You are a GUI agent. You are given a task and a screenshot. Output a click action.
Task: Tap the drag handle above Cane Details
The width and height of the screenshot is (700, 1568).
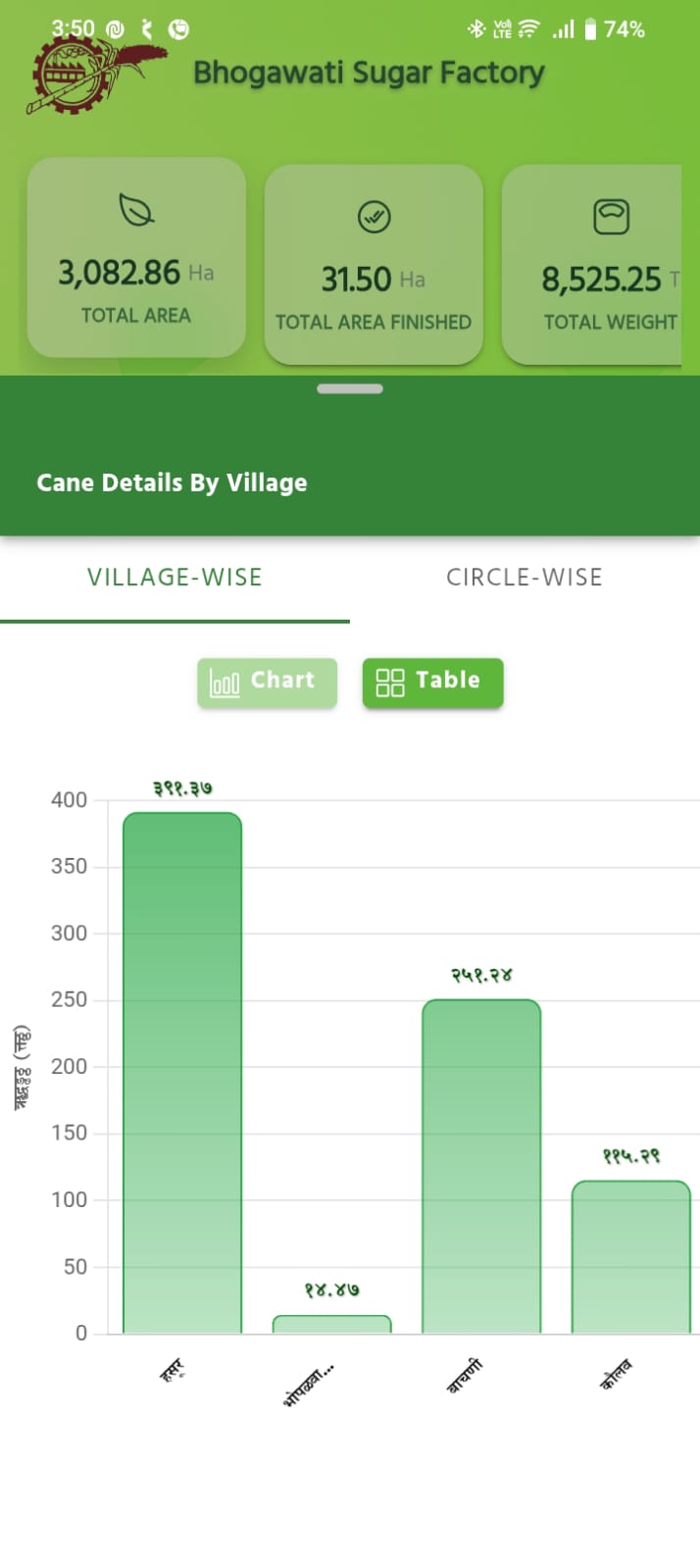[350, 389]
